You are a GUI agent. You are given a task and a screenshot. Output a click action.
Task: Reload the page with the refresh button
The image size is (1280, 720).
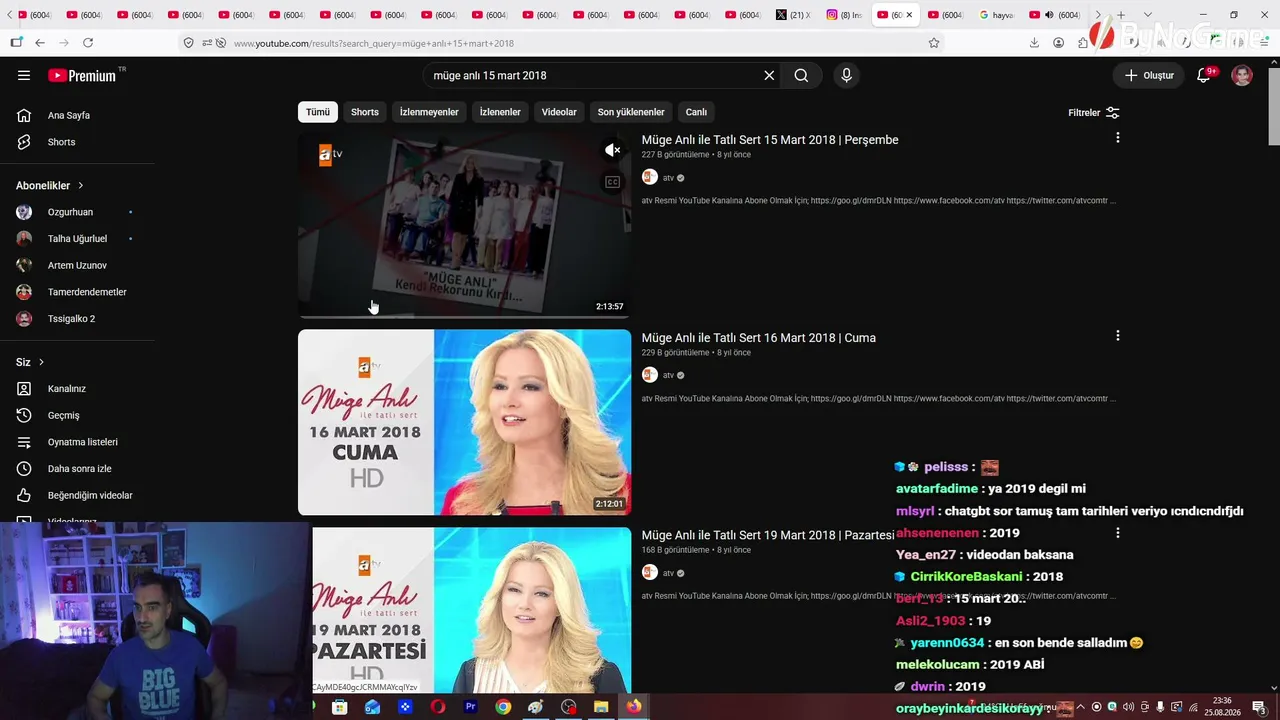coord(88,43)
